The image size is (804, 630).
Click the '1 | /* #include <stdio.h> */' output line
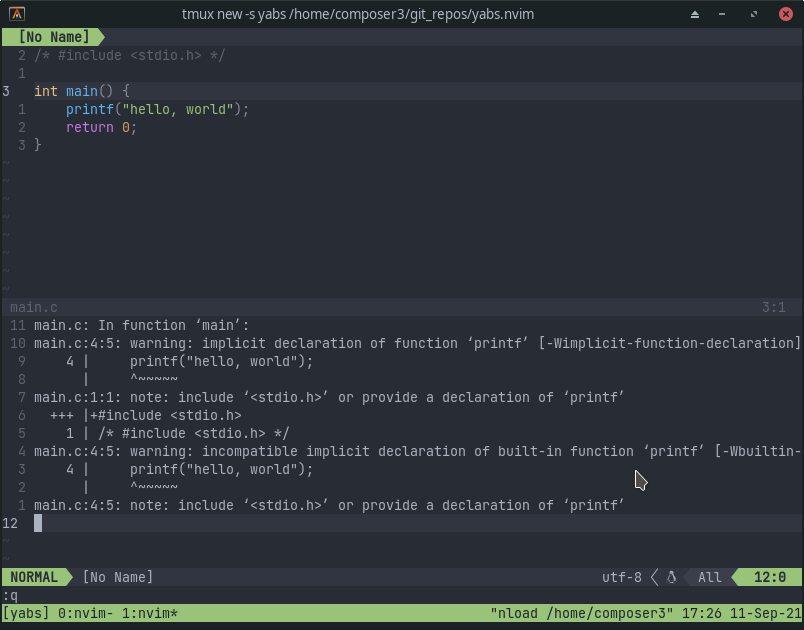point(177,433)
